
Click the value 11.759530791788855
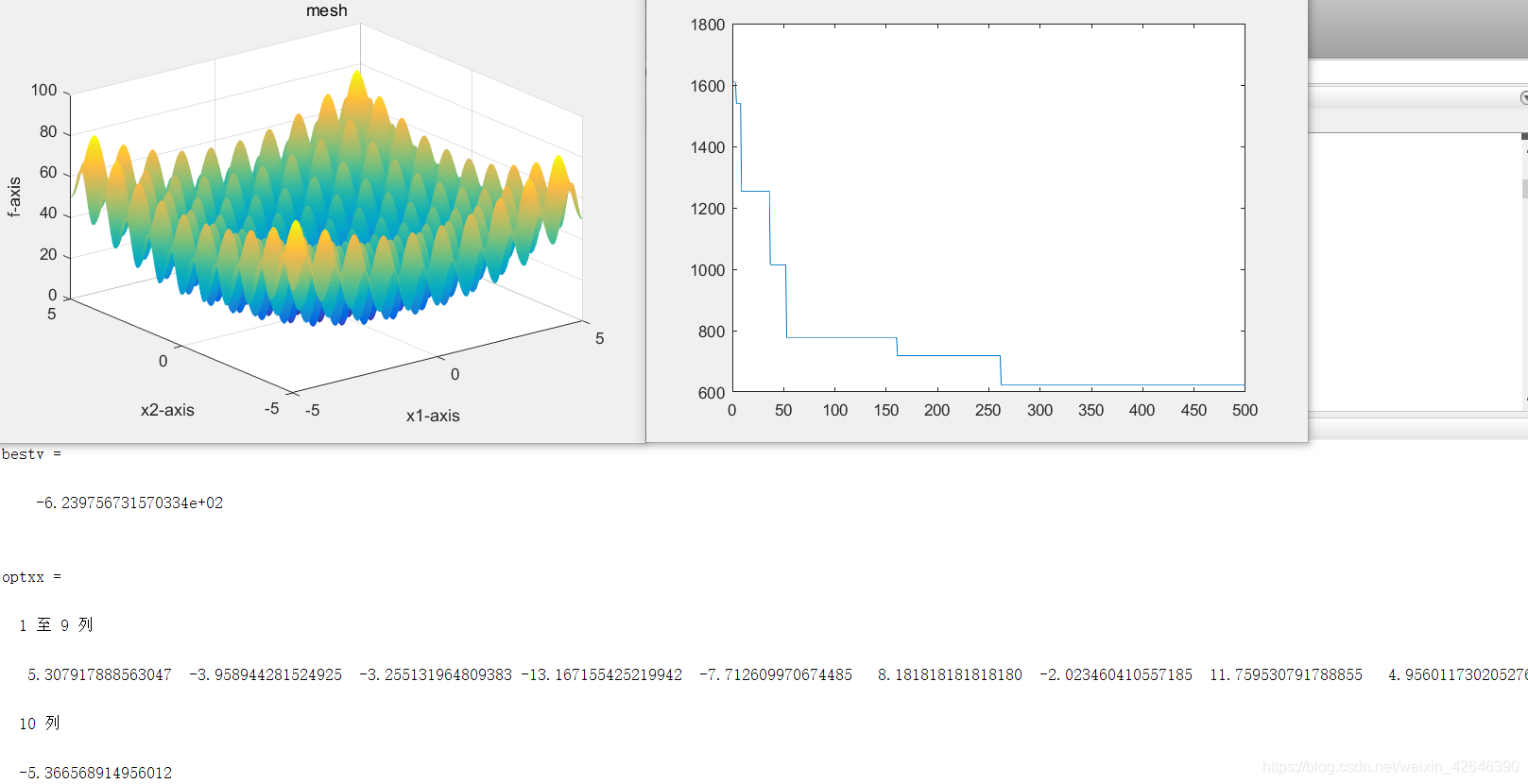point(1286,675)
